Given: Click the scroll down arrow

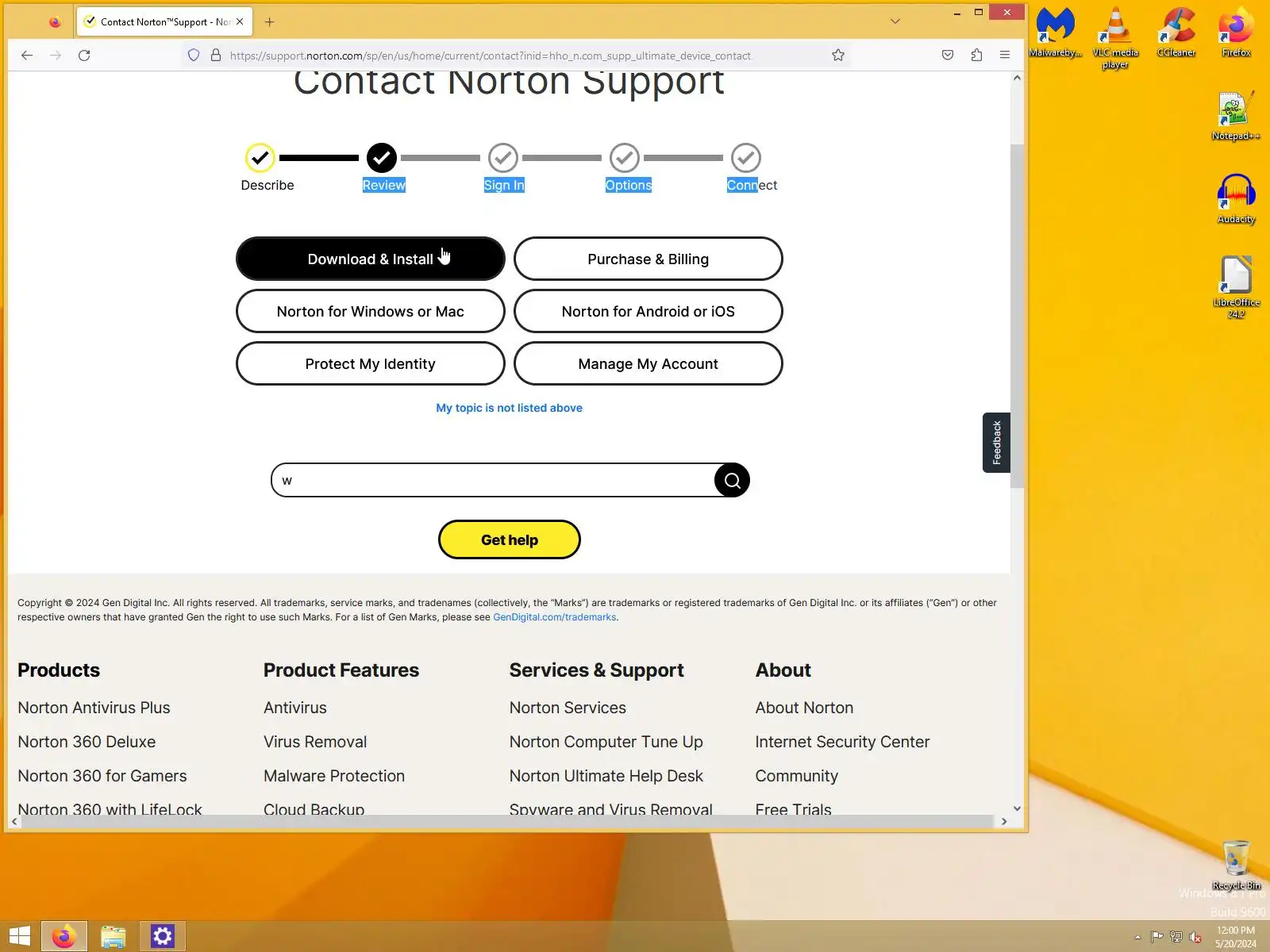Looking at the screenshot, I should pos(1017,808).
